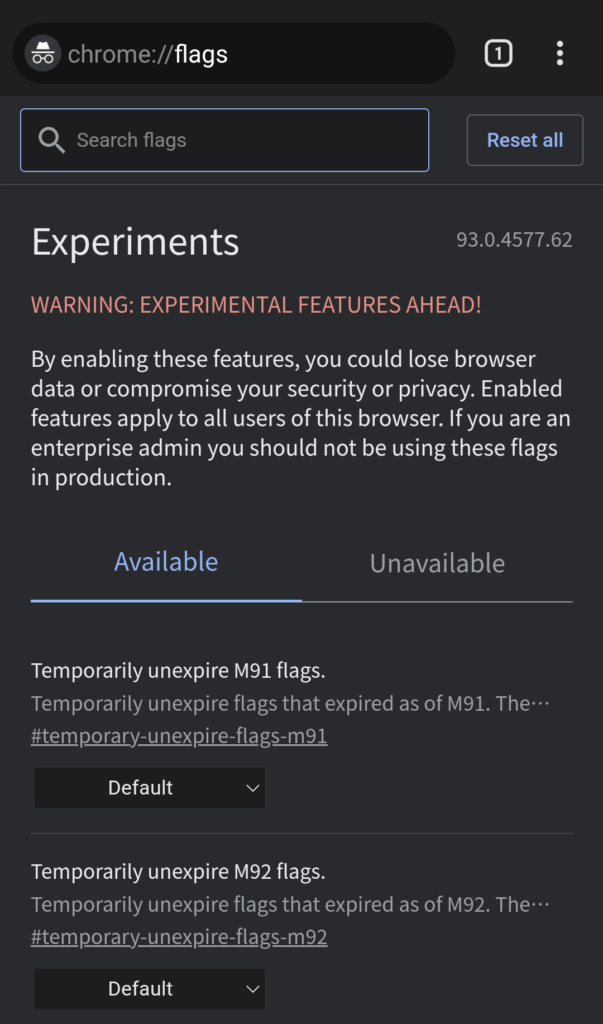Select the Temporarily unexpire M92 flags title
Screen dimensions: 603x1024
(x=178, y=872)
